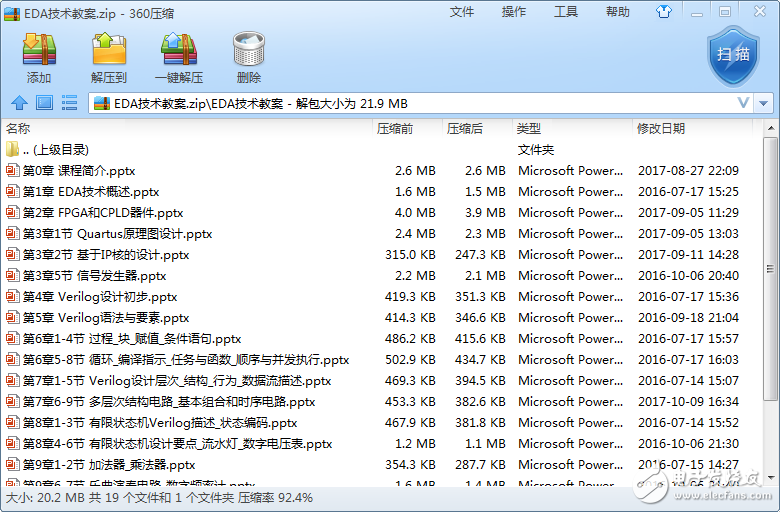Sort by the 压缩前 column header
The image size is (780, 512).
(x=394, y=129)
